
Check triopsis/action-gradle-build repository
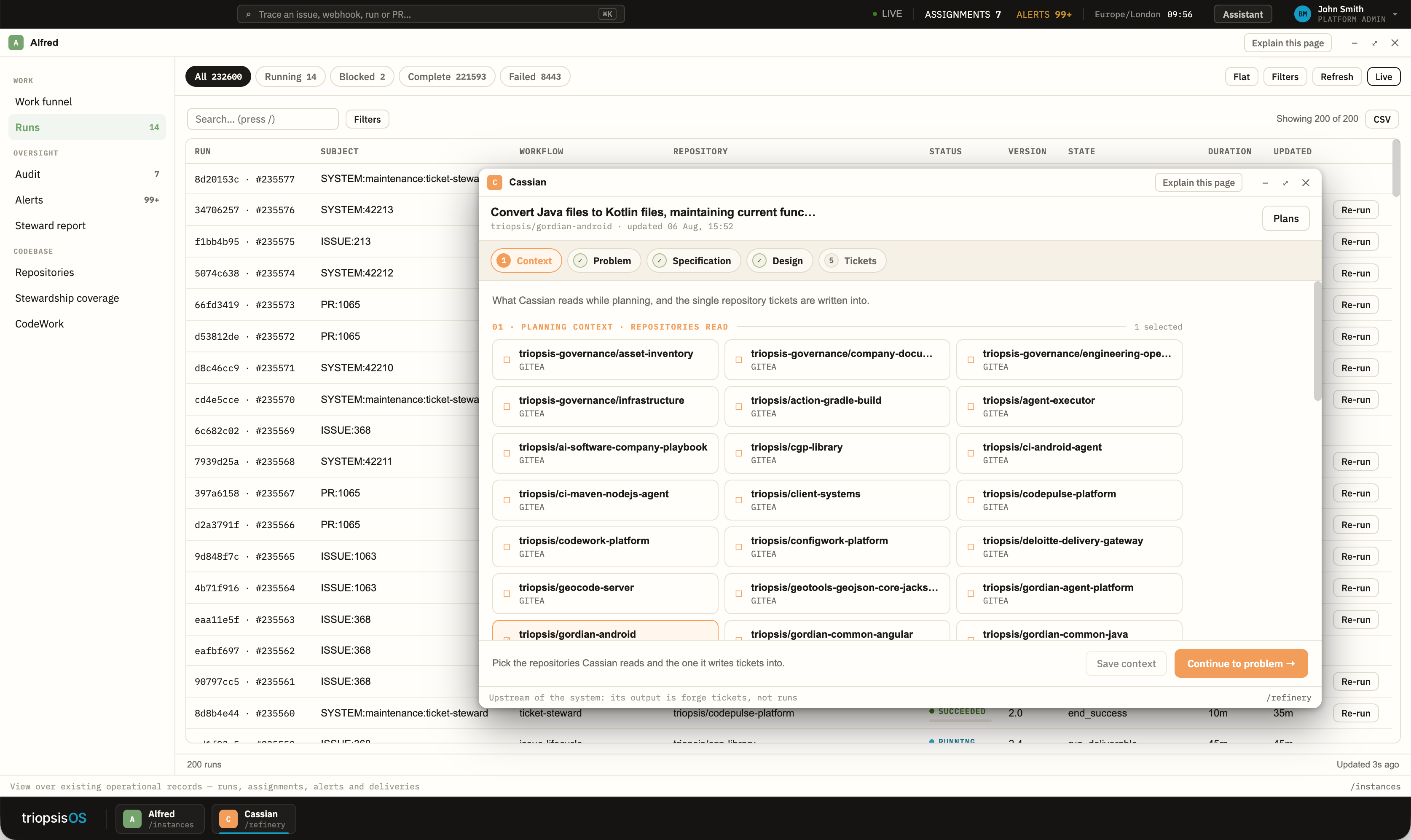pos(739,406)
